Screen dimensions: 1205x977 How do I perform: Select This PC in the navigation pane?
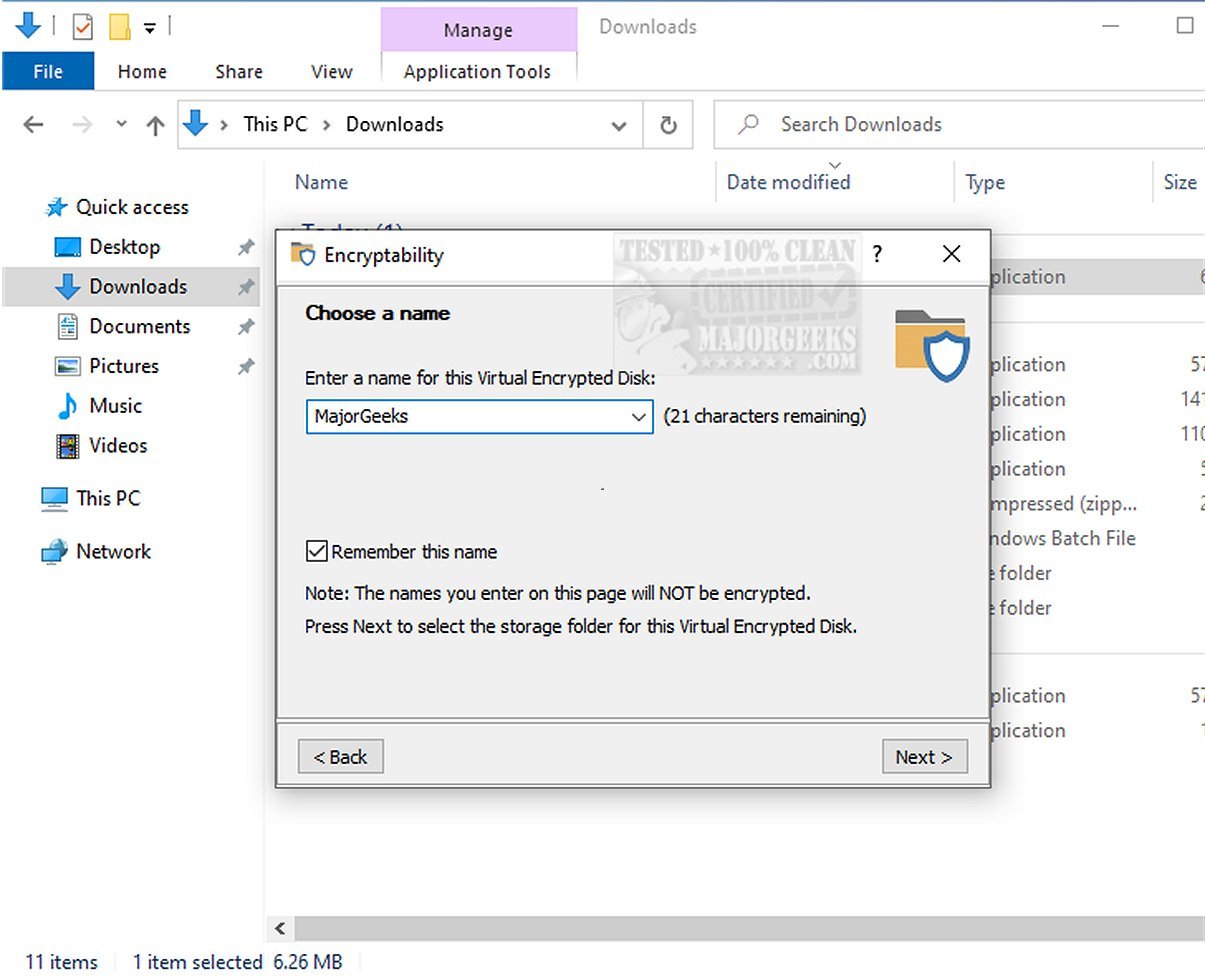pyautogui.click(x=108, y=498)
